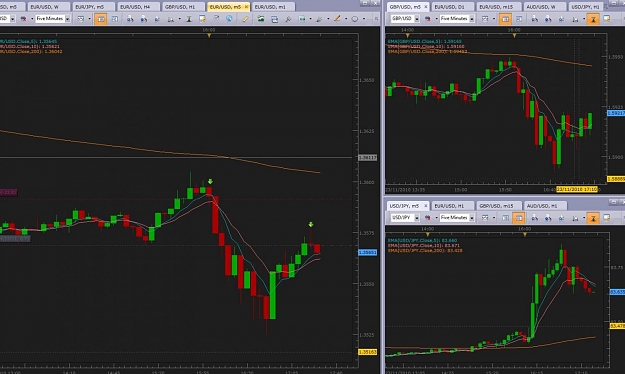Close the EUR/USD, m5 tab
This screenshot has height=374, width=625.
pos(246,7)
